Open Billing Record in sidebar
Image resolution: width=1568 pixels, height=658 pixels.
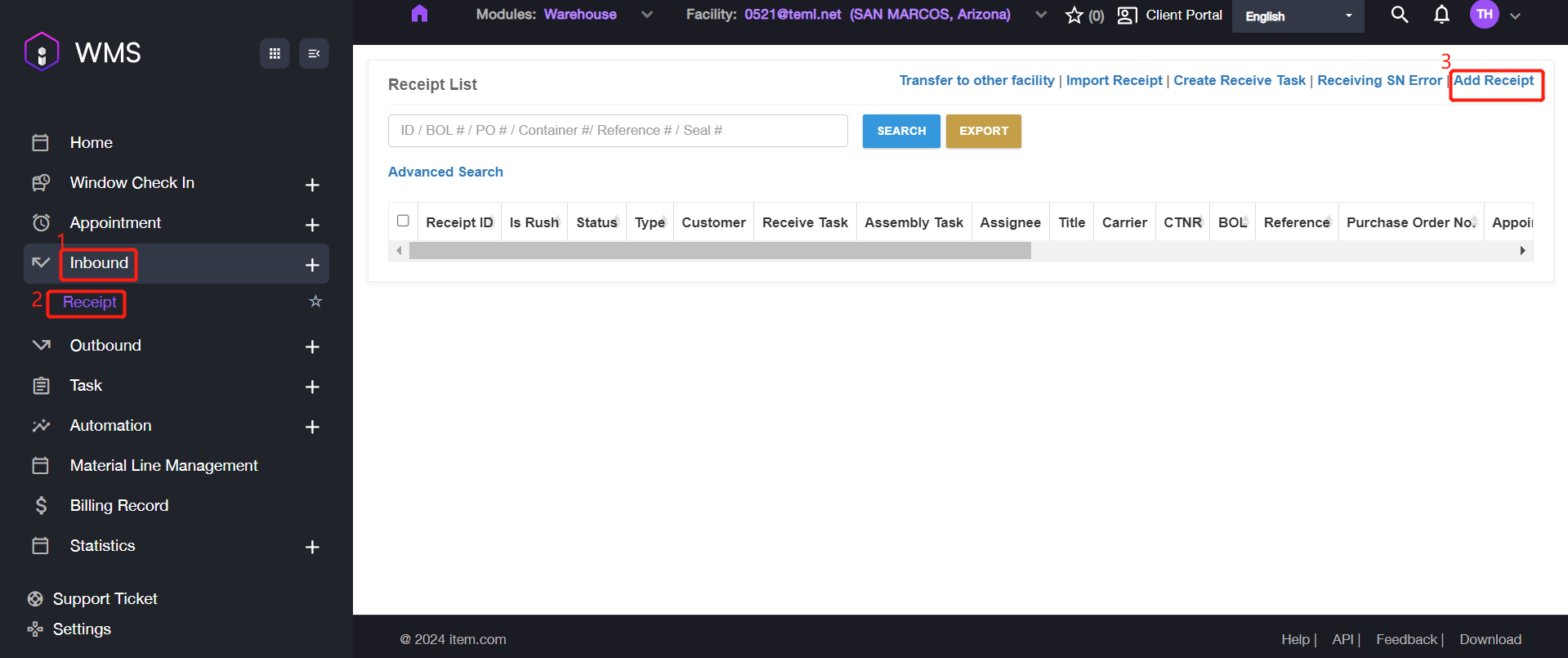(119, 505)
